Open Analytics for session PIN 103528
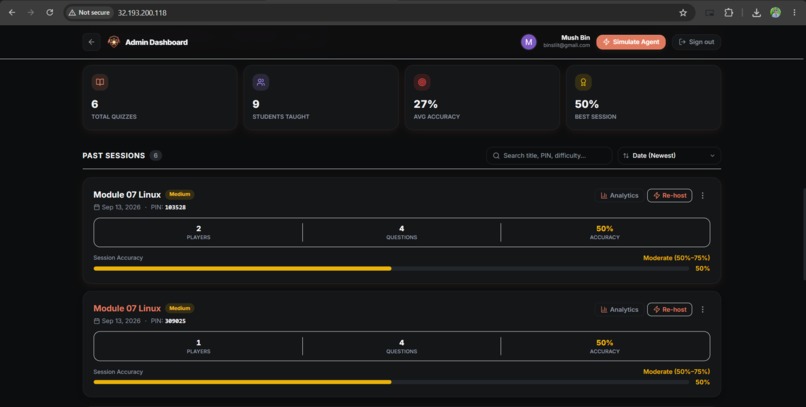 (619, 195)
